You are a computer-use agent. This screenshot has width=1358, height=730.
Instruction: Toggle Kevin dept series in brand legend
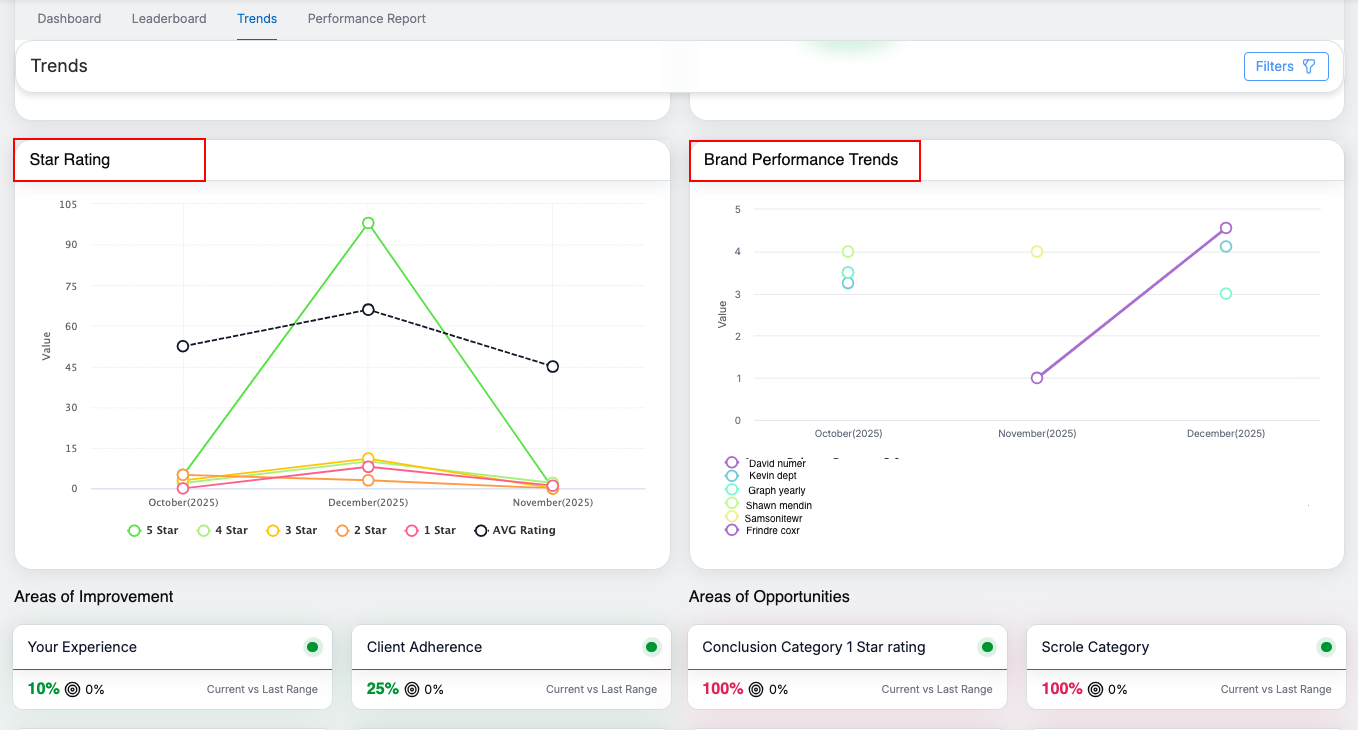click(x=771, y=476)
